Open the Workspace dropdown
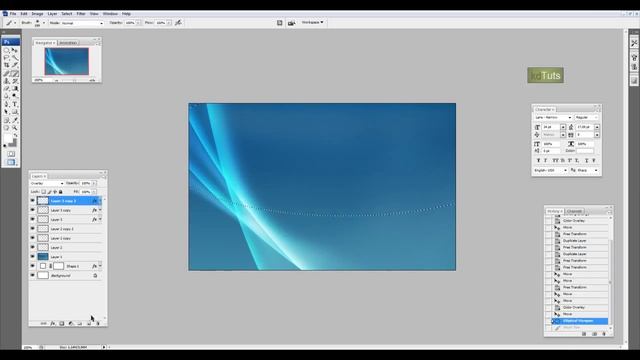This screenshot has height=360, width=640. pos(313,22)
